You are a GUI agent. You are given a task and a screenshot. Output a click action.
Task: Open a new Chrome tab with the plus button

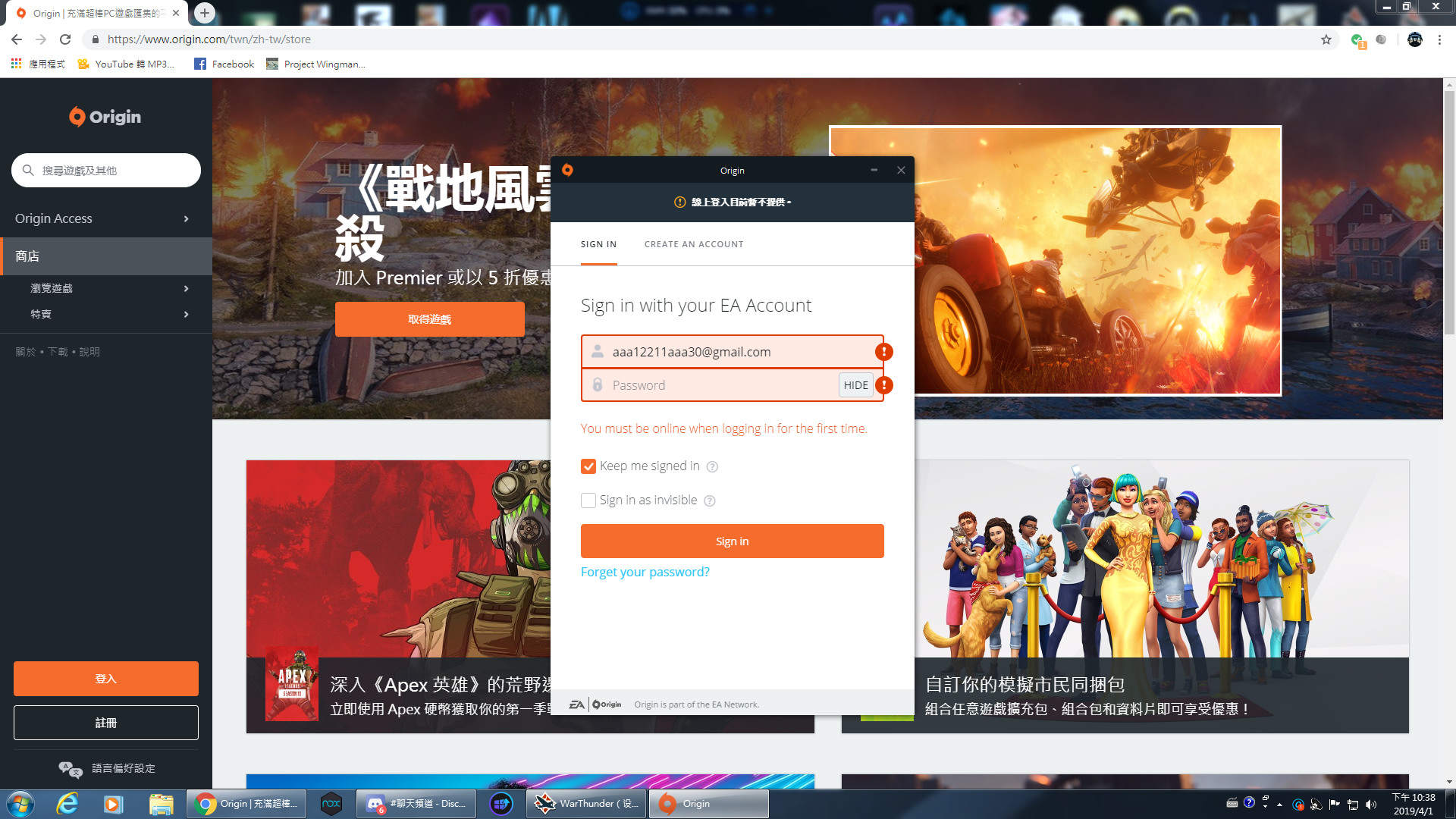[x=205, y=13]
